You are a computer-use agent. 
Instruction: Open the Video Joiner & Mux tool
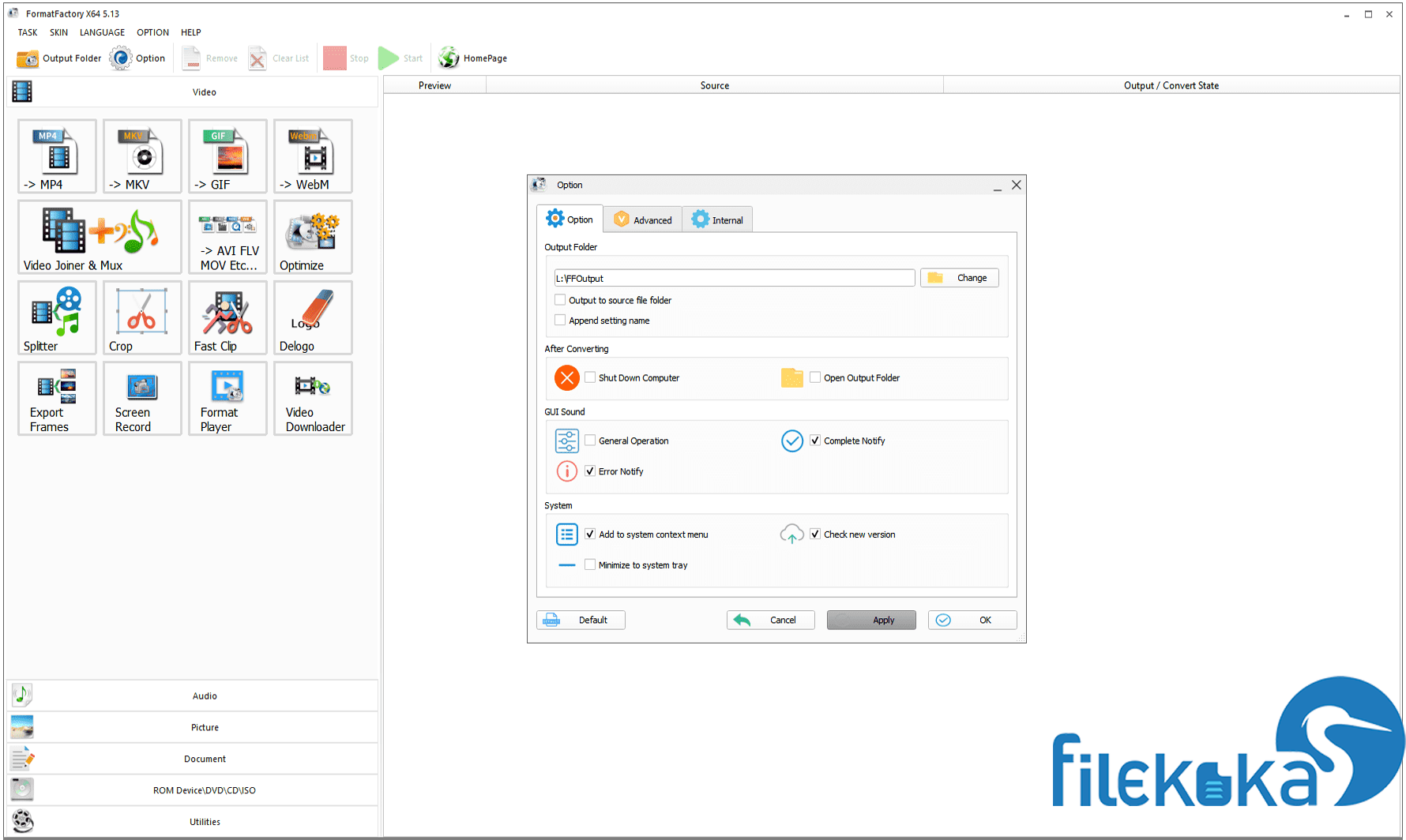pos(100,237)
